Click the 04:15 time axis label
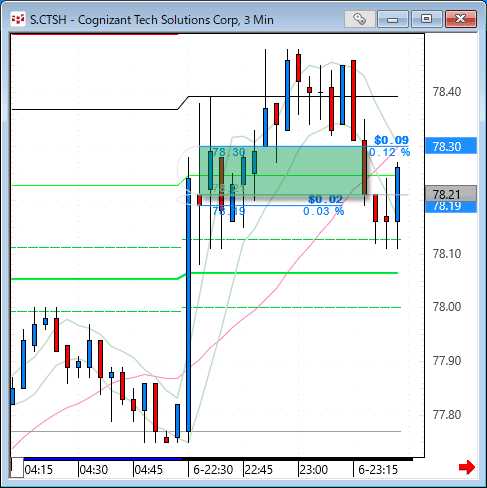The height and width of the screenshot is (488, 487). (39, 470)
